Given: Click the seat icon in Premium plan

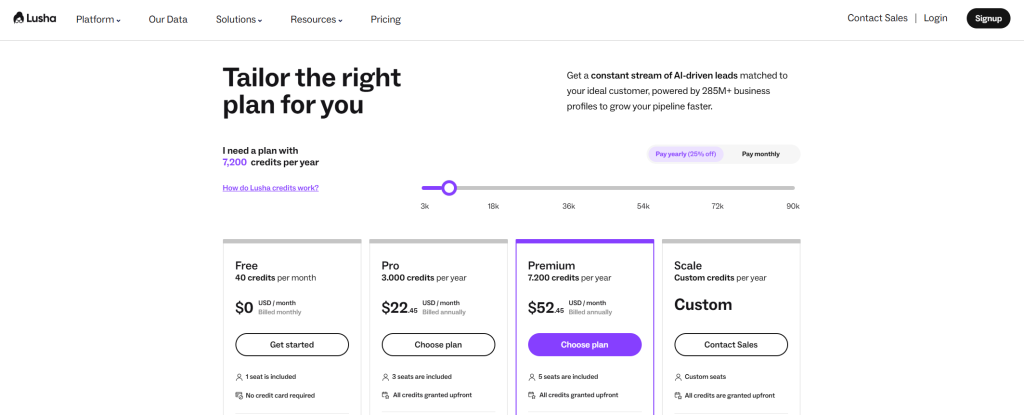Looking at the screenshot, I should (532, 377).
